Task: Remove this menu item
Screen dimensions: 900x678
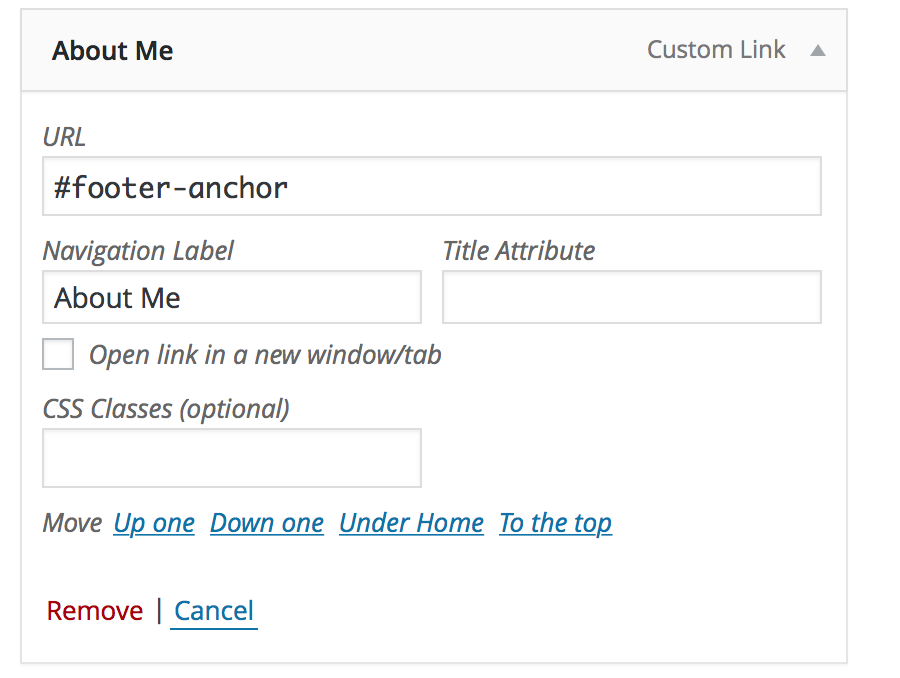Action: (95, 611)
